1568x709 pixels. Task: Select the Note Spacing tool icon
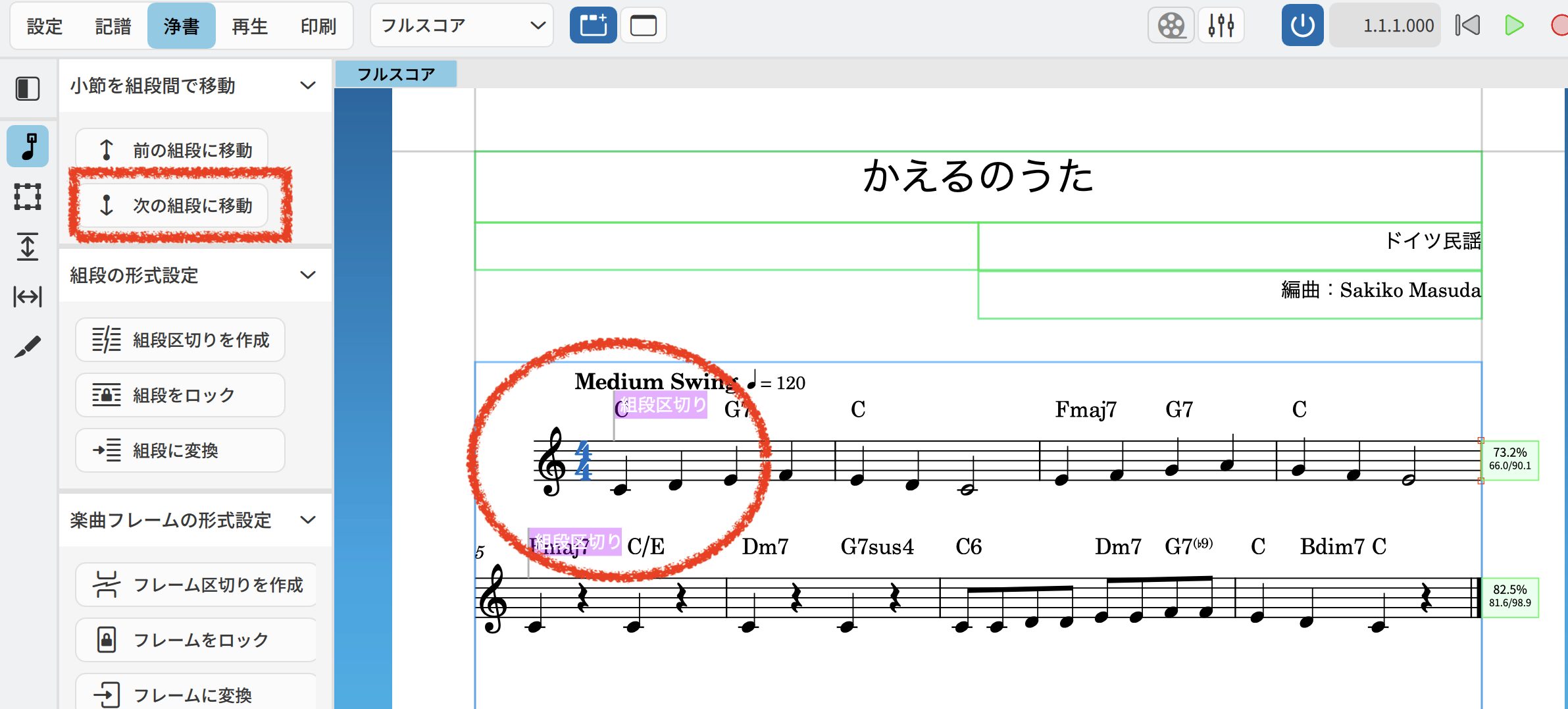click(28, 296)
